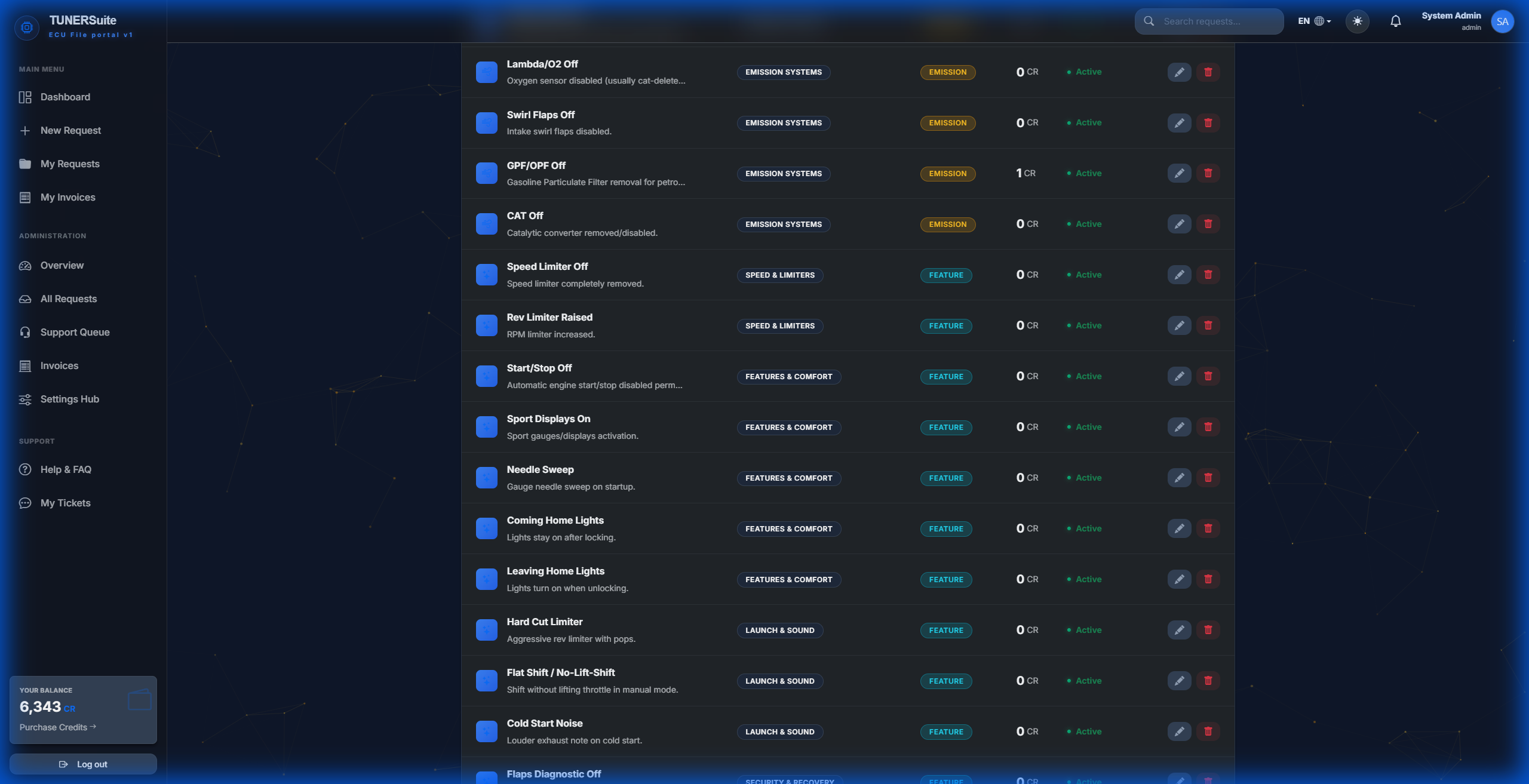The width and height of the screenshot is (1529, 784).
Task: Open the notifications bell
Action: pos(1395,21)
